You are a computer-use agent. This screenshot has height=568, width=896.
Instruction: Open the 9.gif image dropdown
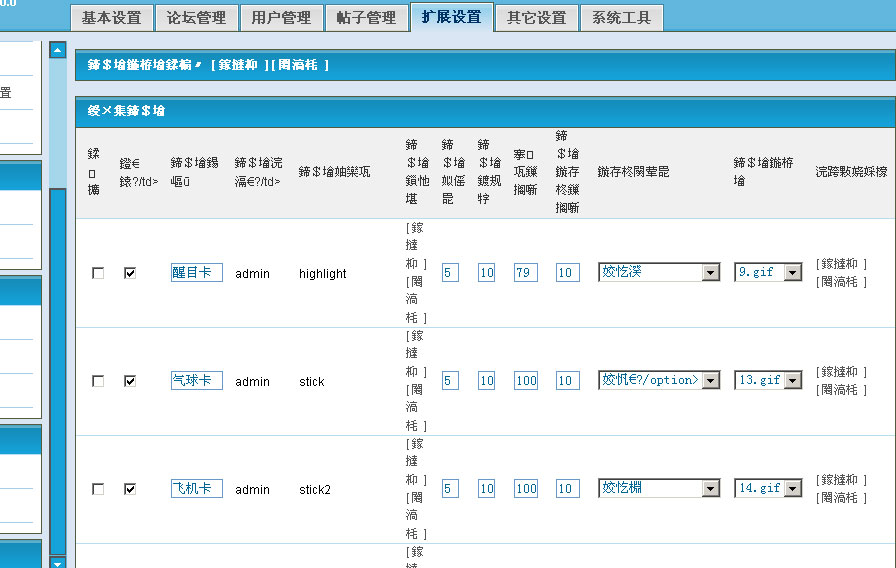pyautogui.click(x=768, y=273)
